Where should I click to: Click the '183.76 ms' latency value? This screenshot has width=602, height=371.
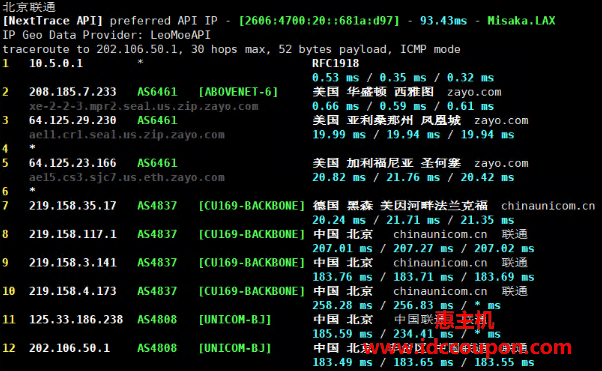342,277
